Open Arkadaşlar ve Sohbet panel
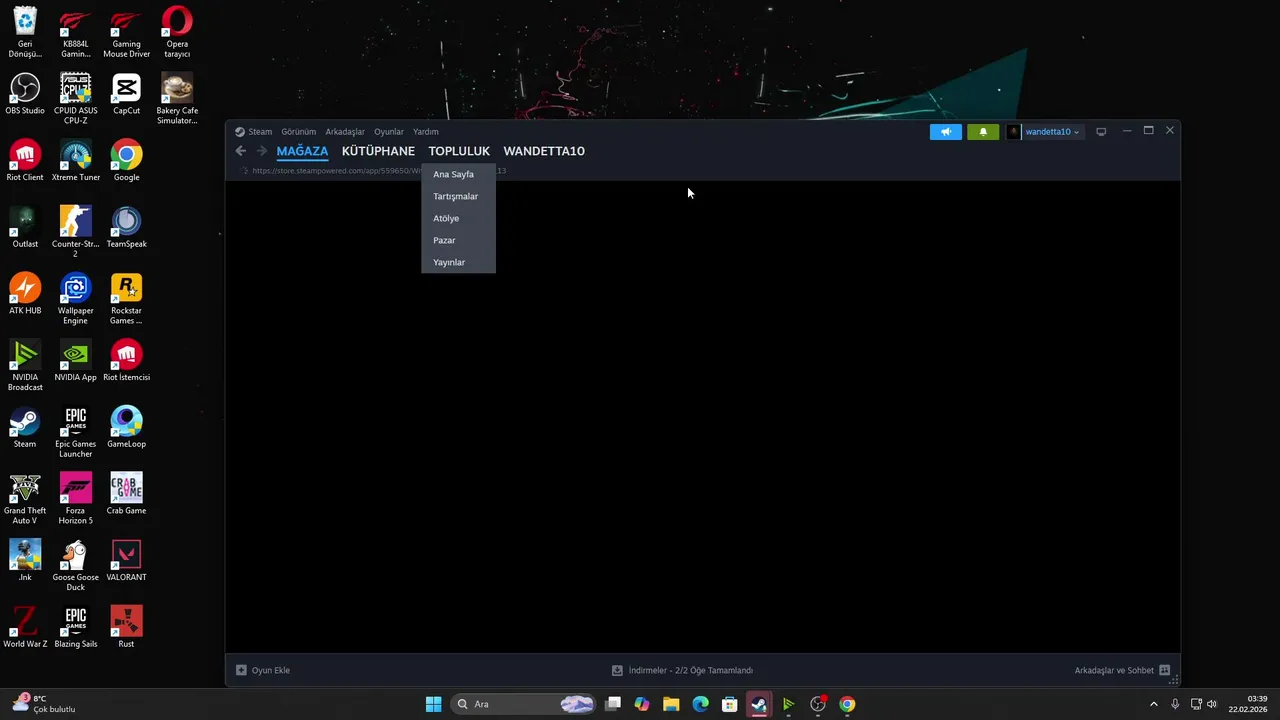1280x720 pixels. pos(1122,670)
